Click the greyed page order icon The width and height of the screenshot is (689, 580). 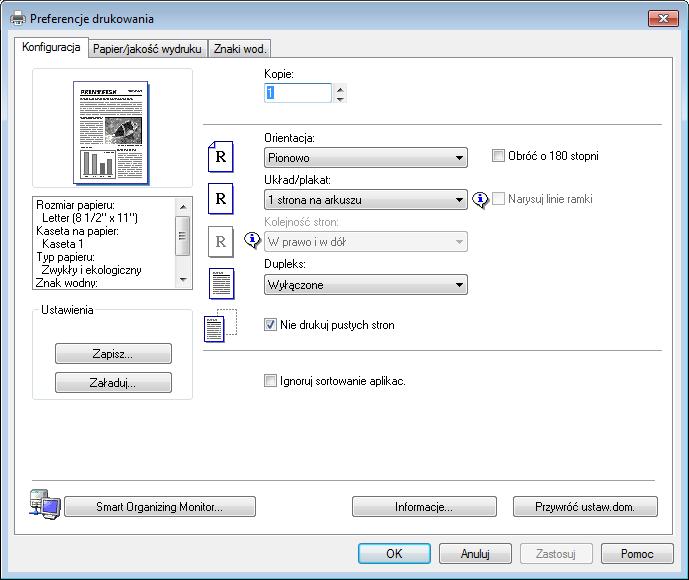tap(221, 241)
